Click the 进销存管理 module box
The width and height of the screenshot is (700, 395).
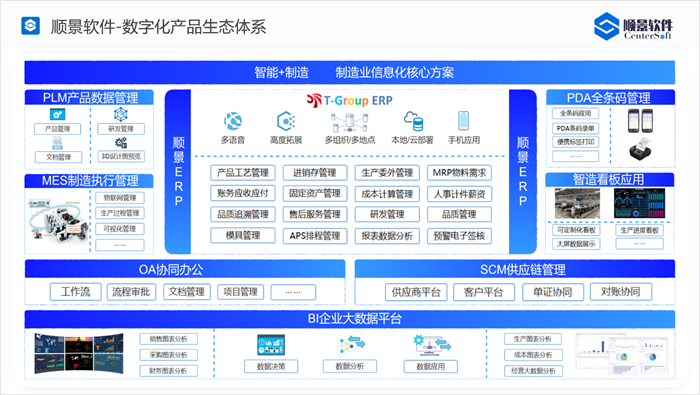click(315, 173)
